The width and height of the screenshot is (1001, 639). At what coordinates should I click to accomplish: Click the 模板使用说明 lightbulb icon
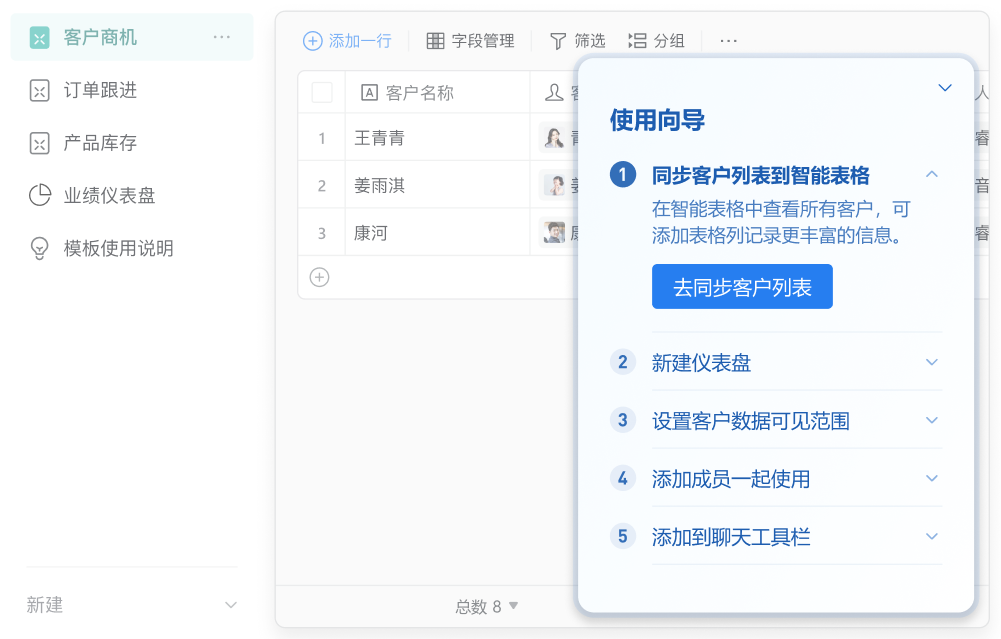point(39,248)
